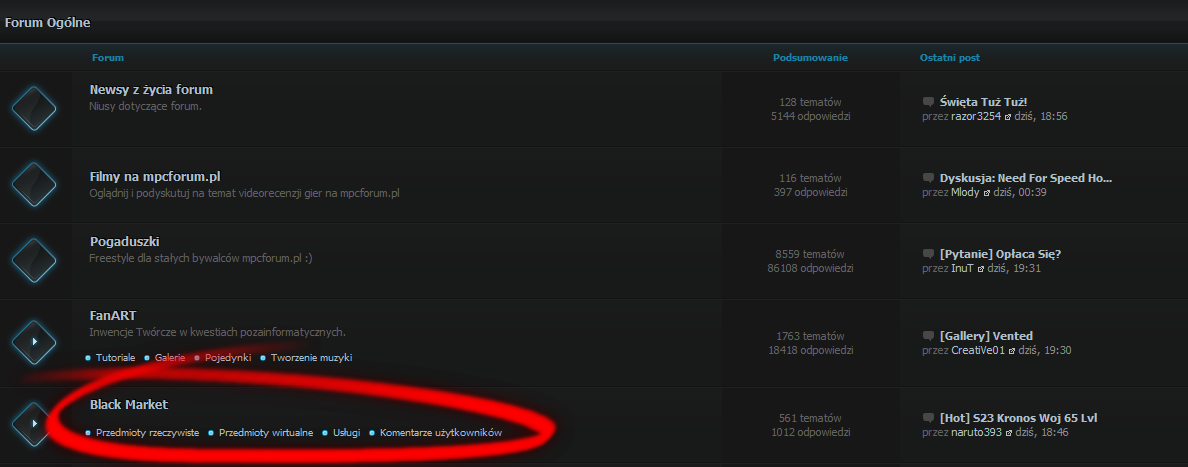Click the Forum Ogólne category header

tap(48, 23)
